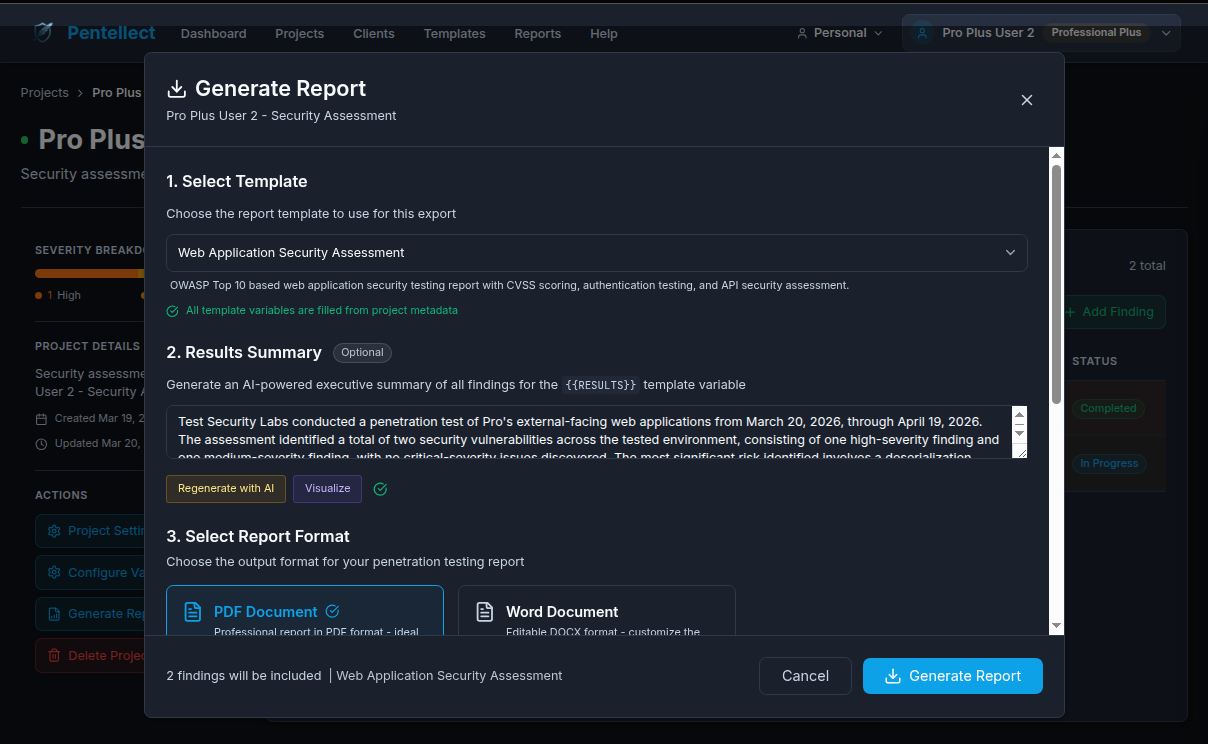Click the Project Settings gear icon

(54, 531)
